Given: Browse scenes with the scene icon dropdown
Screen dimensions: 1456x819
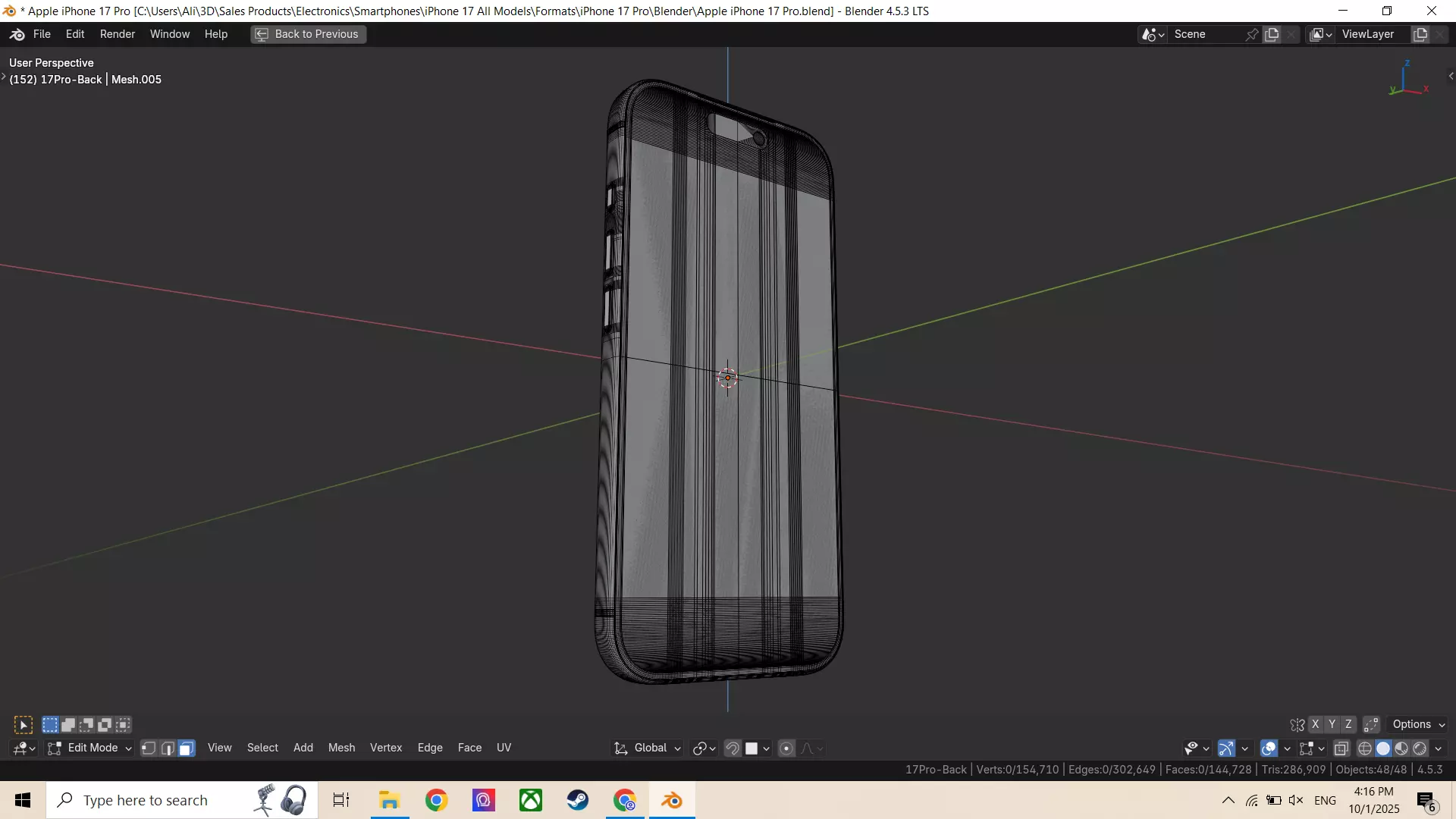Looking at the screenshot, I should [x=1153, y=34].
